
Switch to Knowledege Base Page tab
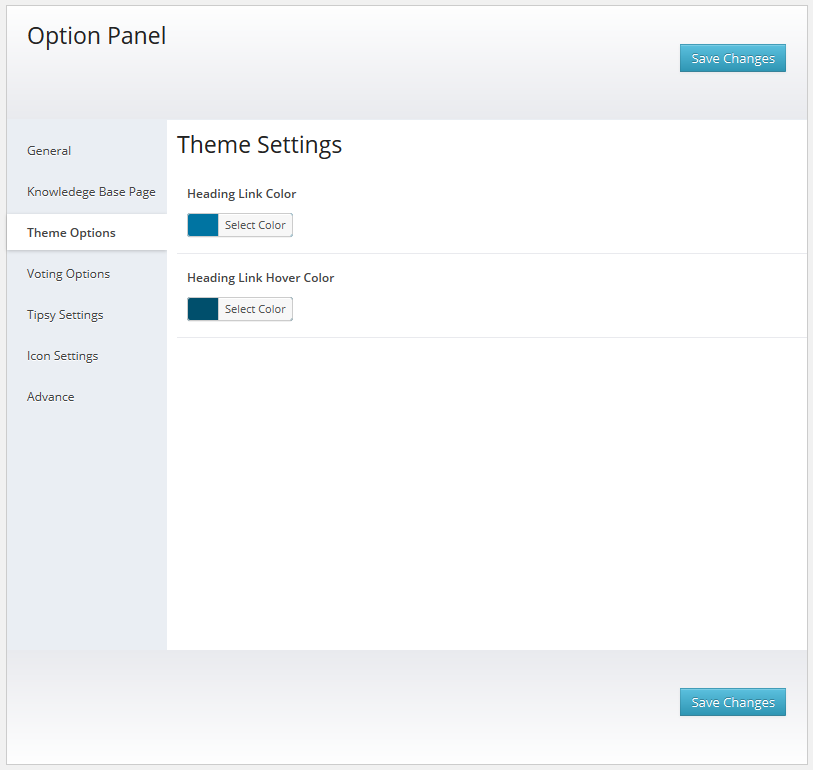(91, 192)
